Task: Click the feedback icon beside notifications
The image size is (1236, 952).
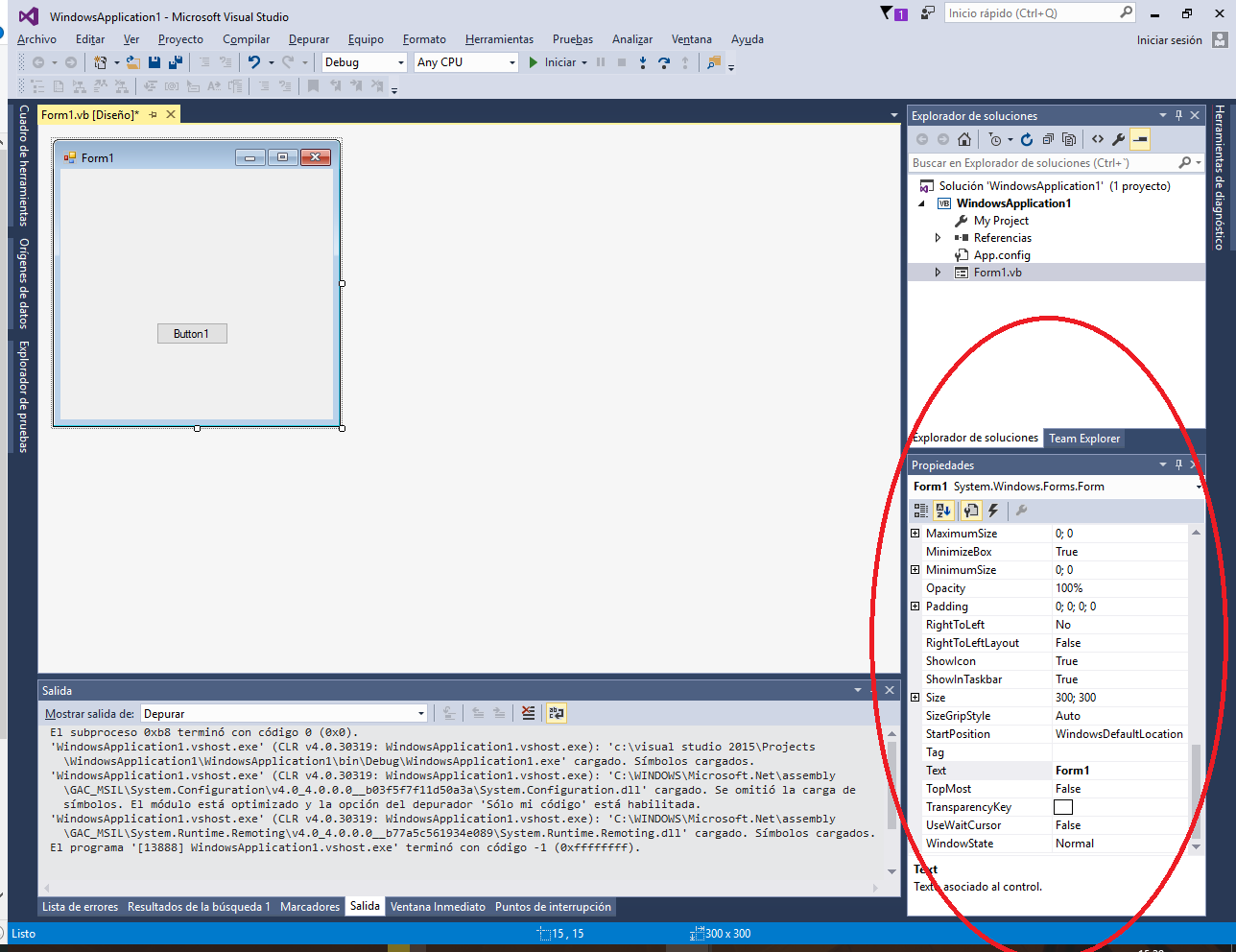Action: (x=927, y=12)
